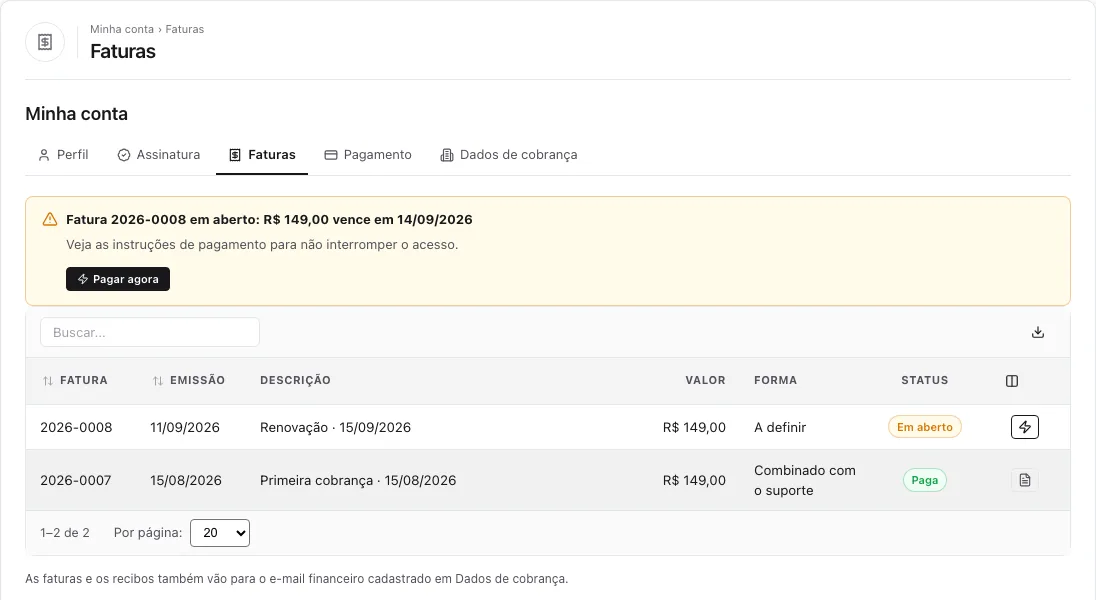Click the invoice icon beside Faturas title
This screenshot has width=1096, height=600.
click(x=45, y=42)
